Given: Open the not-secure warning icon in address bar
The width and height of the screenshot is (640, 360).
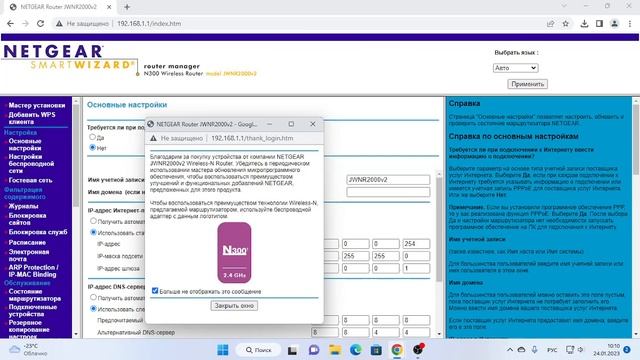Looking at the screenshot, I should click(60, 24).
